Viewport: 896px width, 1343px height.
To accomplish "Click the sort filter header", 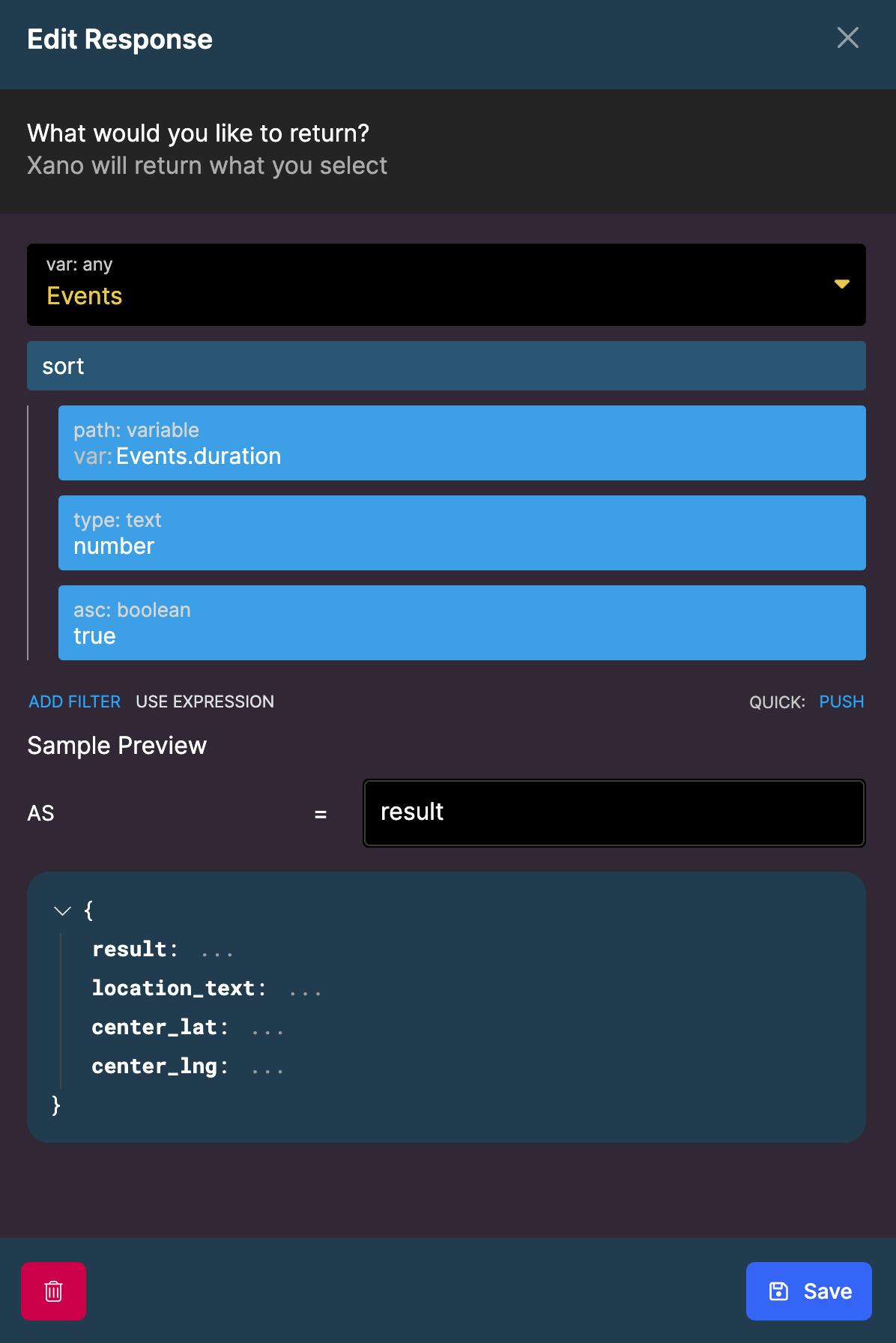I will click(x=446, y=366).
